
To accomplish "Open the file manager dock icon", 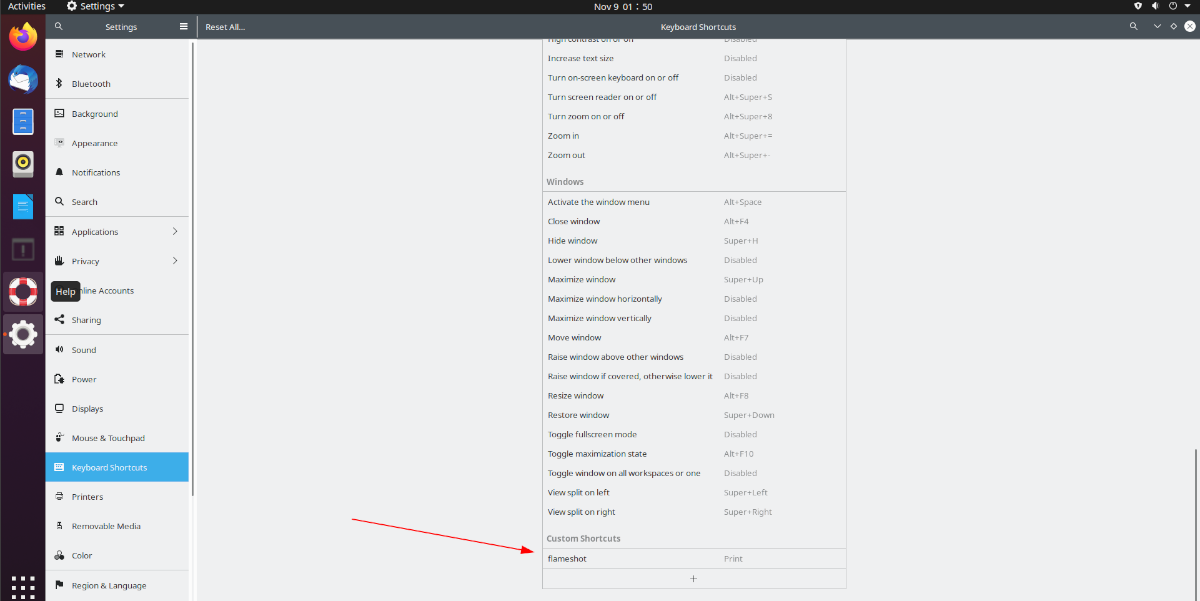I will [23, 121].
